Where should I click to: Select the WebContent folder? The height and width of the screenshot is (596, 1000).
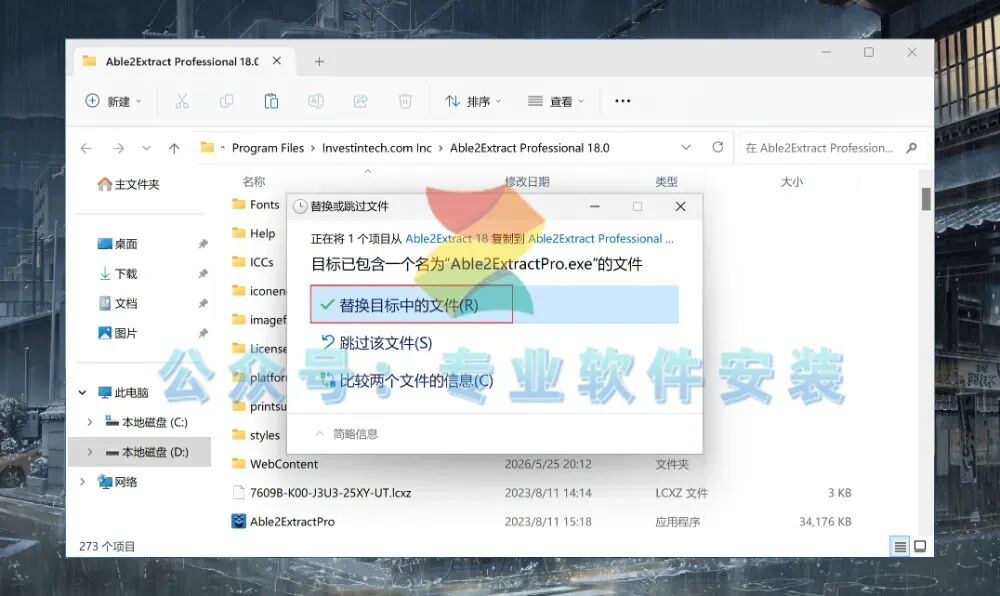(275, 464)
